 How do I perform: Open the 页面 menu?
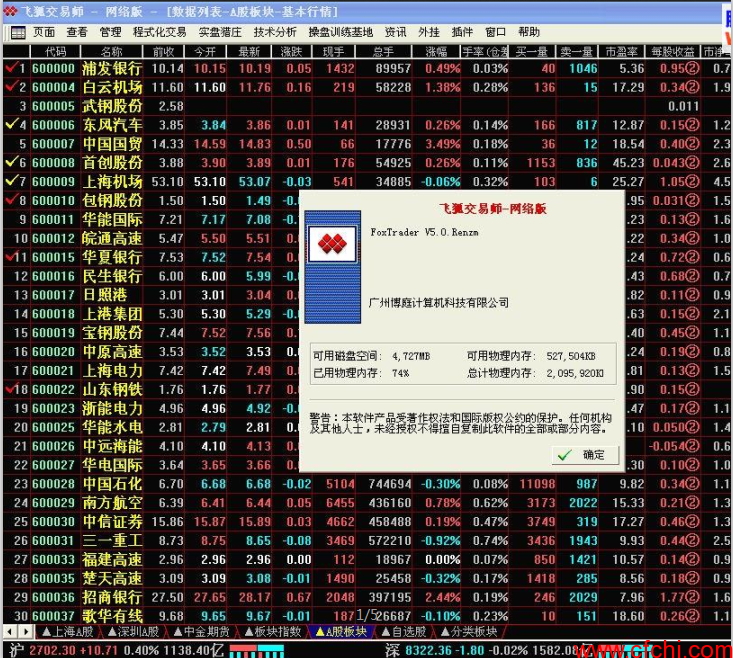point(44,32)
